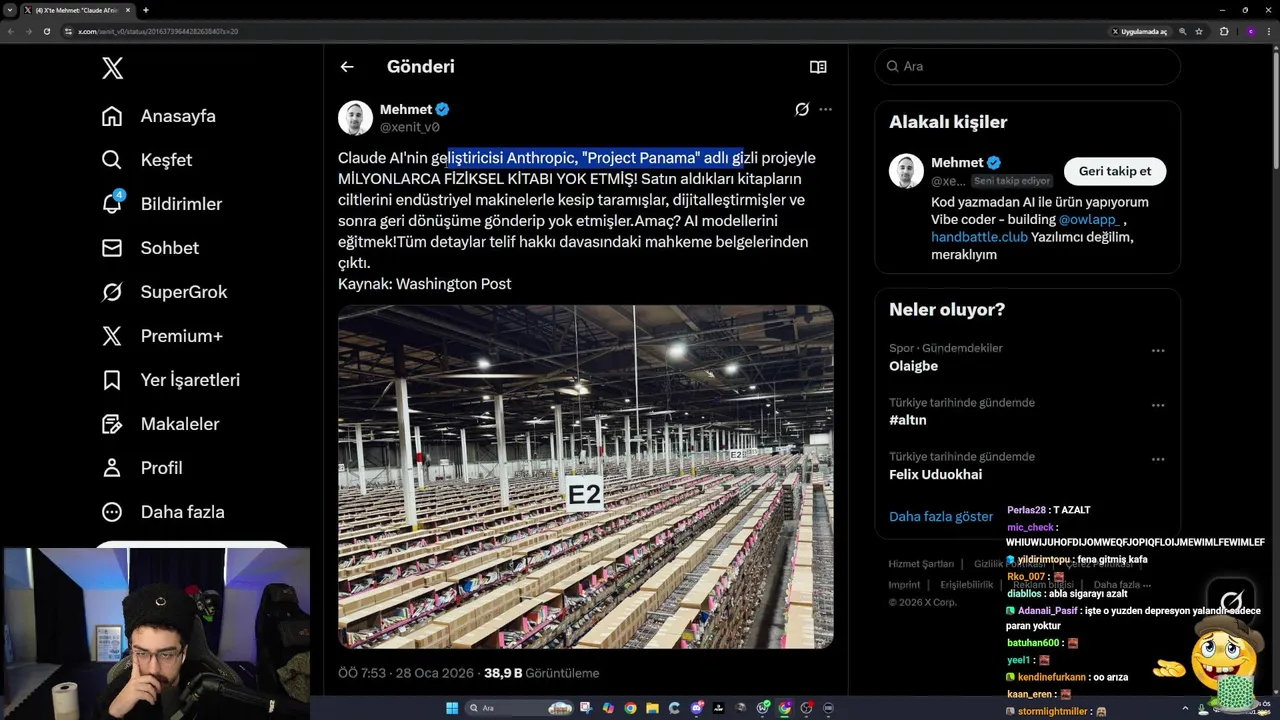Open Chrome profile avatar
Viewport: 1280px width, 720px height.
1250,31
